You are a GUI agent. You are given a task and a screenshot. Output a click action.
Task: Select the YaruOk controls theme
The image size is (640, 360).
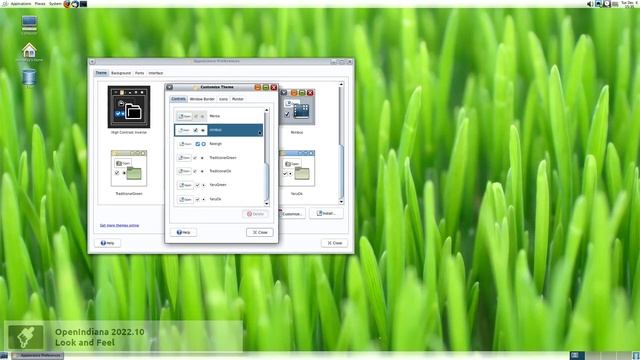(219, 199)
